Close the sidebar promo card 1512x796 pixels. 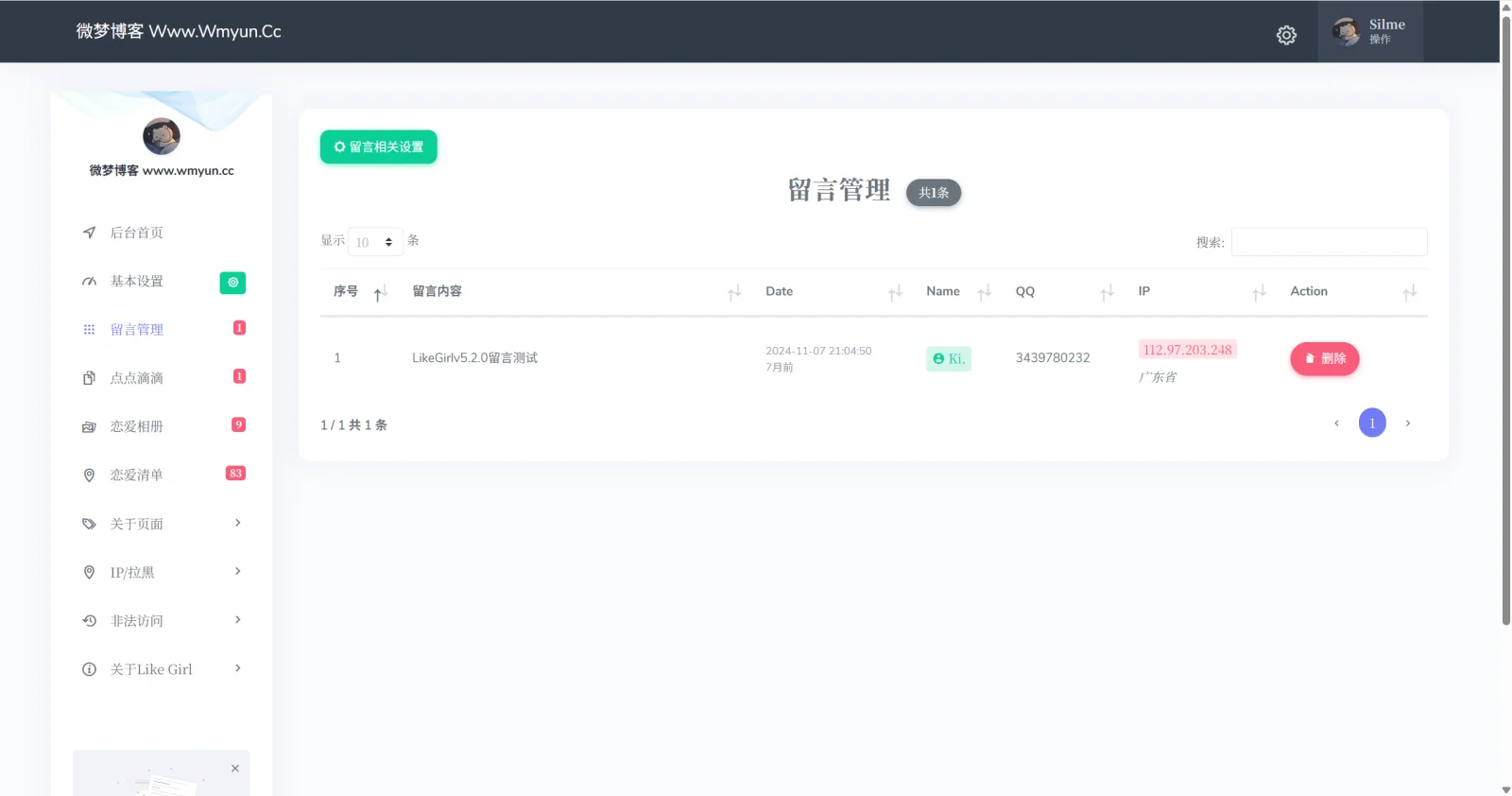pos(235,769)
